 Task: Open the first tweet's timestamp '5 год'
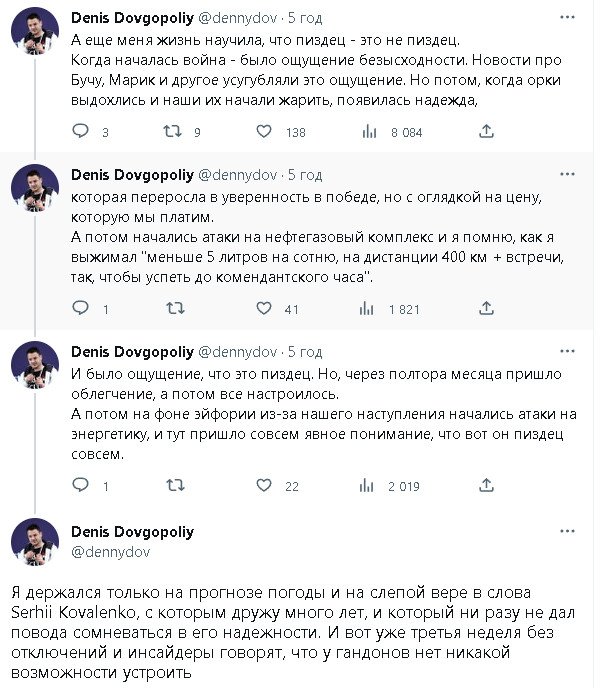tap(304, 19)
